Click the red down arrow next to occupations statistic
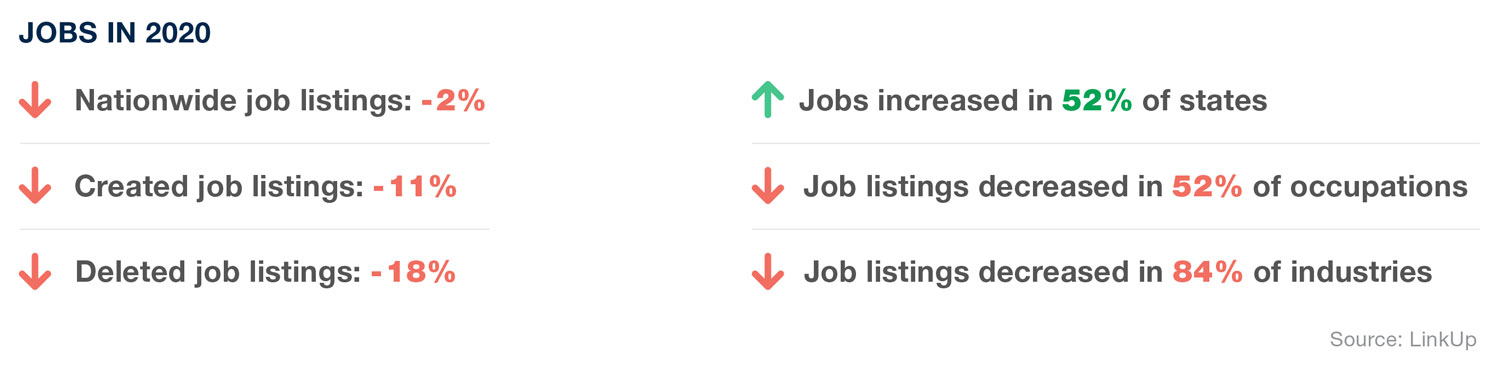 767,187
